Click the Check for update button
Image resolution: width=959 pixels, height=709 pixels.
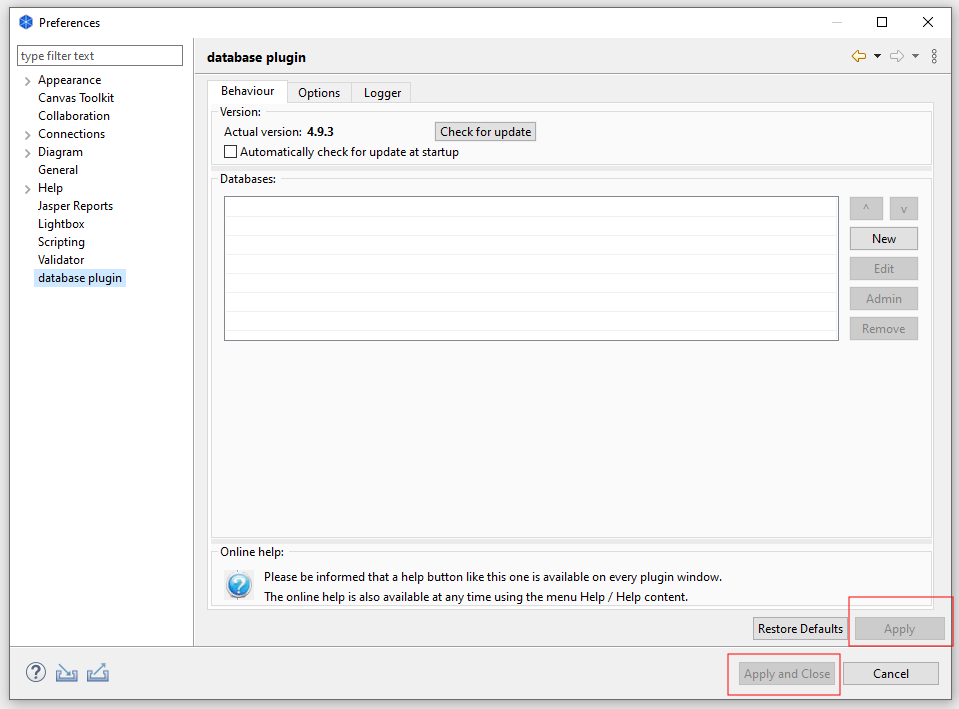(485, 131)
